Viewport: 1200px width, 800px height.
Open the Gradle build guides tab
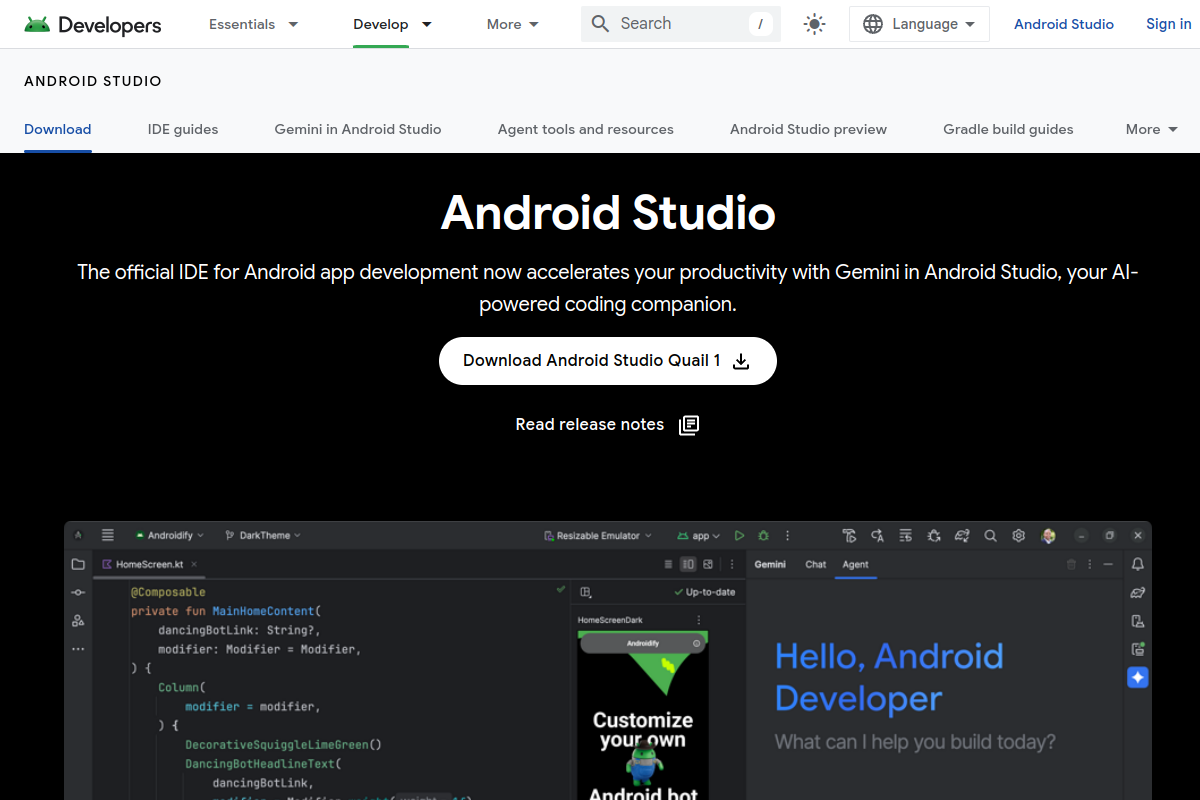(x=1008, y=129)
